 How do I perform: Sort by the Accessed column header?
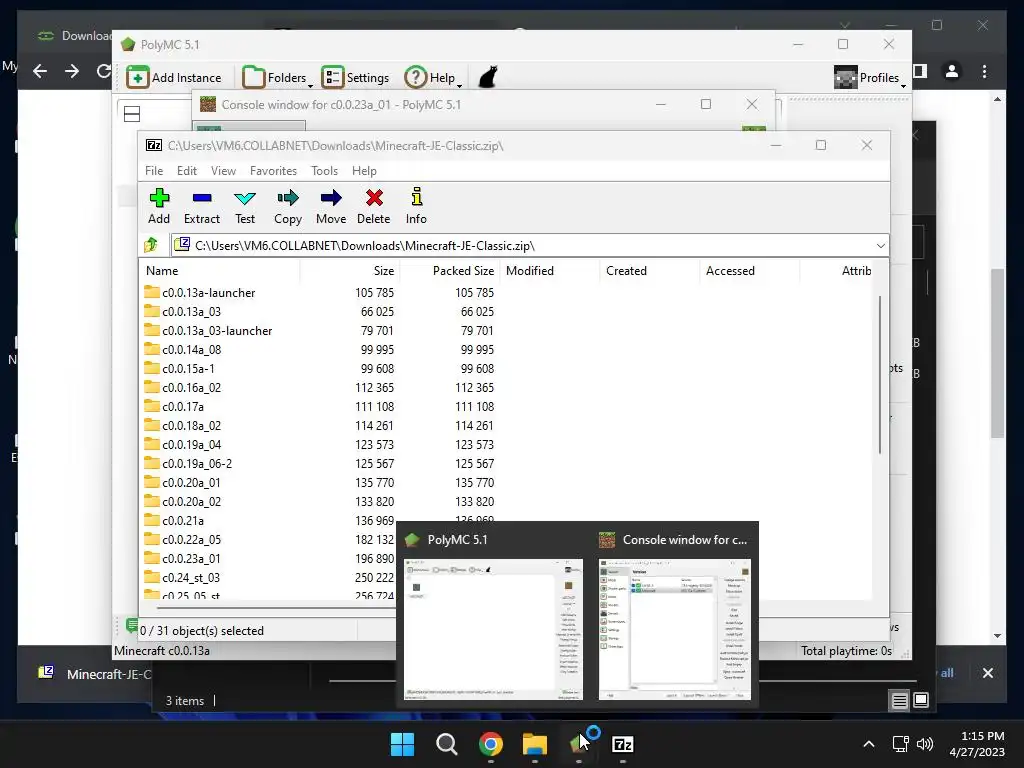[x=750, y=270]
